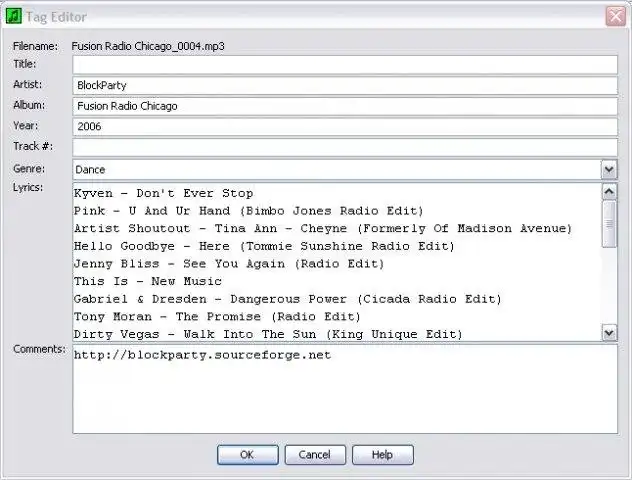Close the Tag Editor window

(616, 17)
